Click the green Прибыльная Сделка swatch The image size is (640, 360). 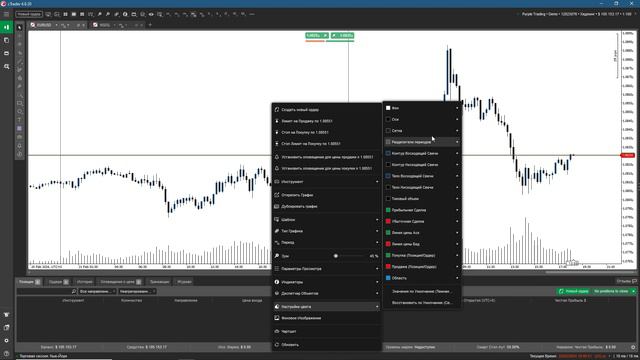point(388,210)
